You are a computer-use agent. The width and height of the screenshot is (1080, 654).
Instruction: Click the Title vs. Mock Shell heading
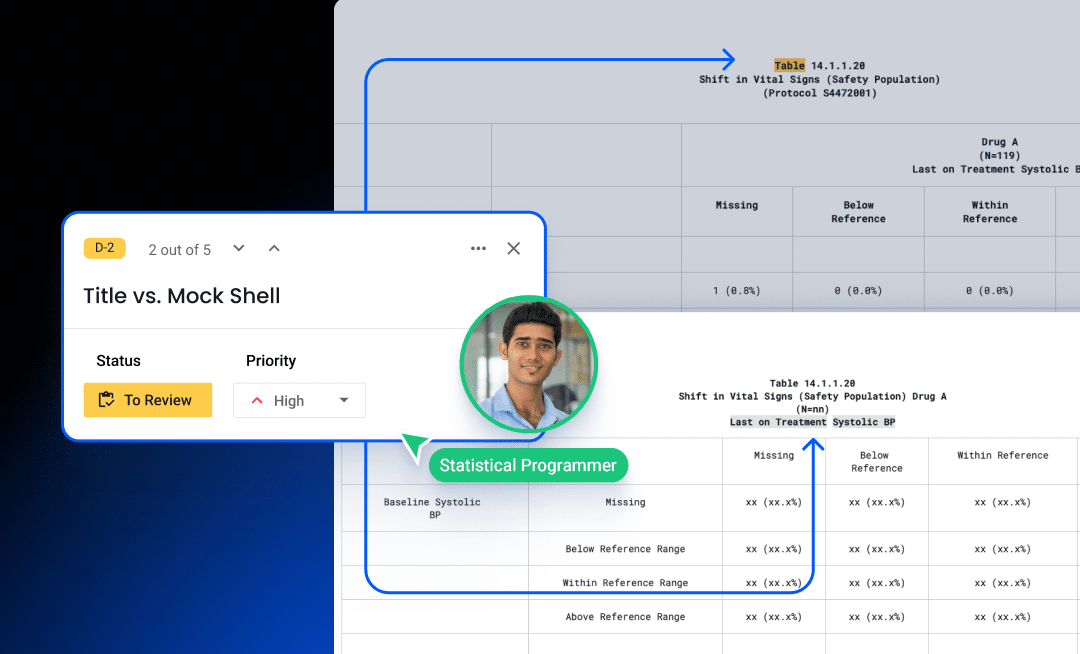point(182,296)
